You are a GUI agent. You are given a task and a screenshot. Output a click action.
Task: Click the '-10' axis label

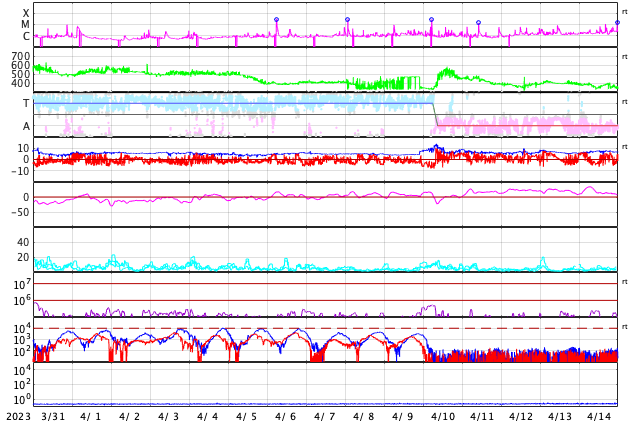tap(21, 171)
